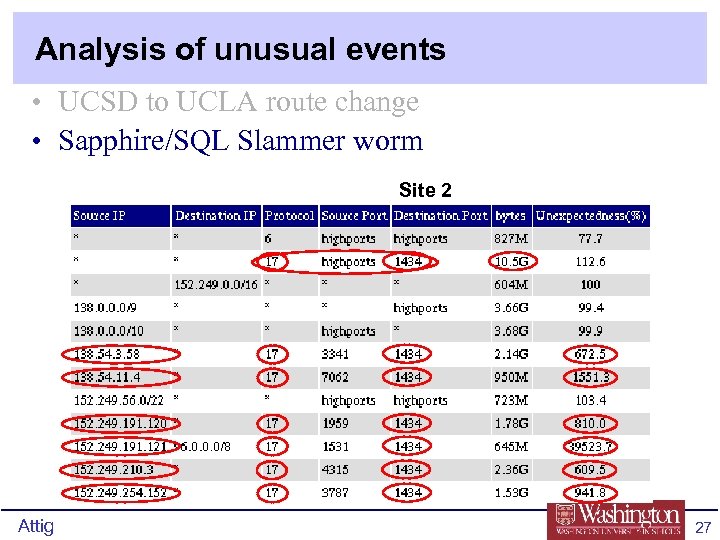Select the unexpectedness value "810.0"

click(x=591, y=423)
